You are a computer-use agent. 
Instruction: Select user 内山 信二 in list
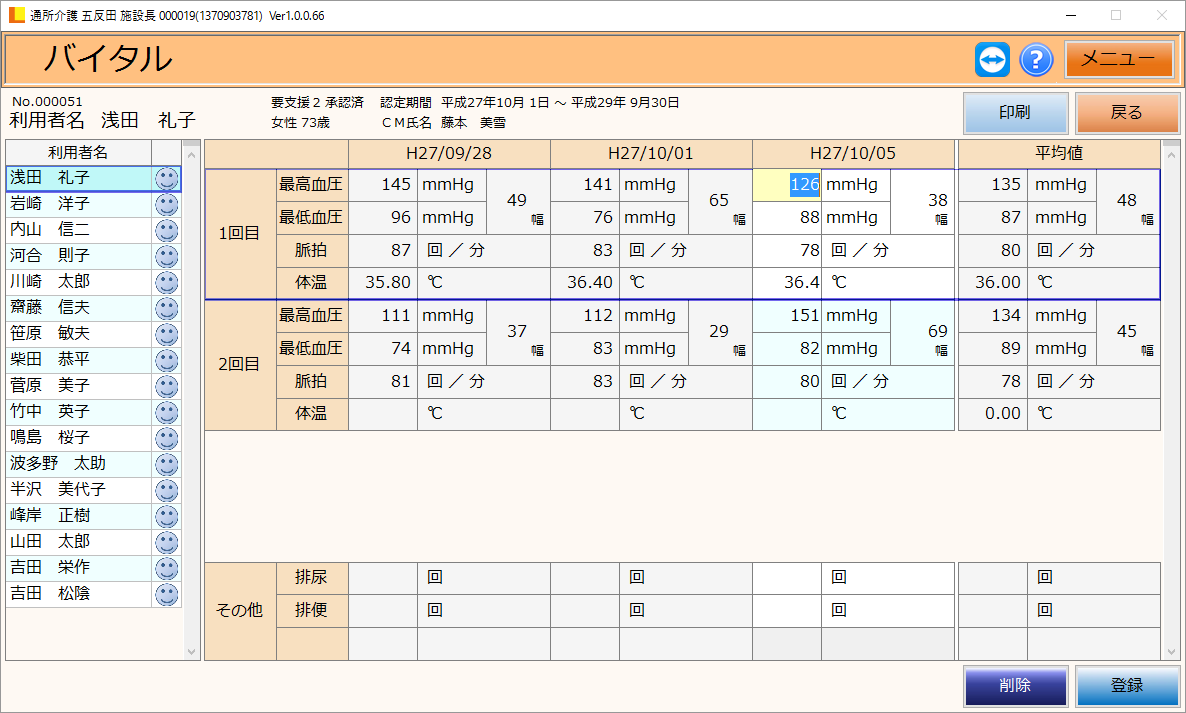coord(79,230)
